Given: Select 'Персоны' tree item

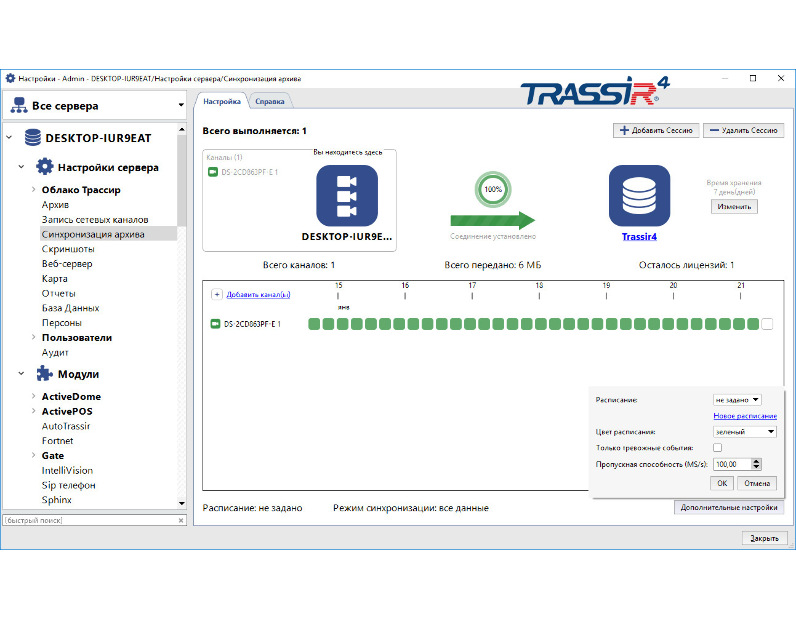Looking at the screenshot, I should coord(61,322).
